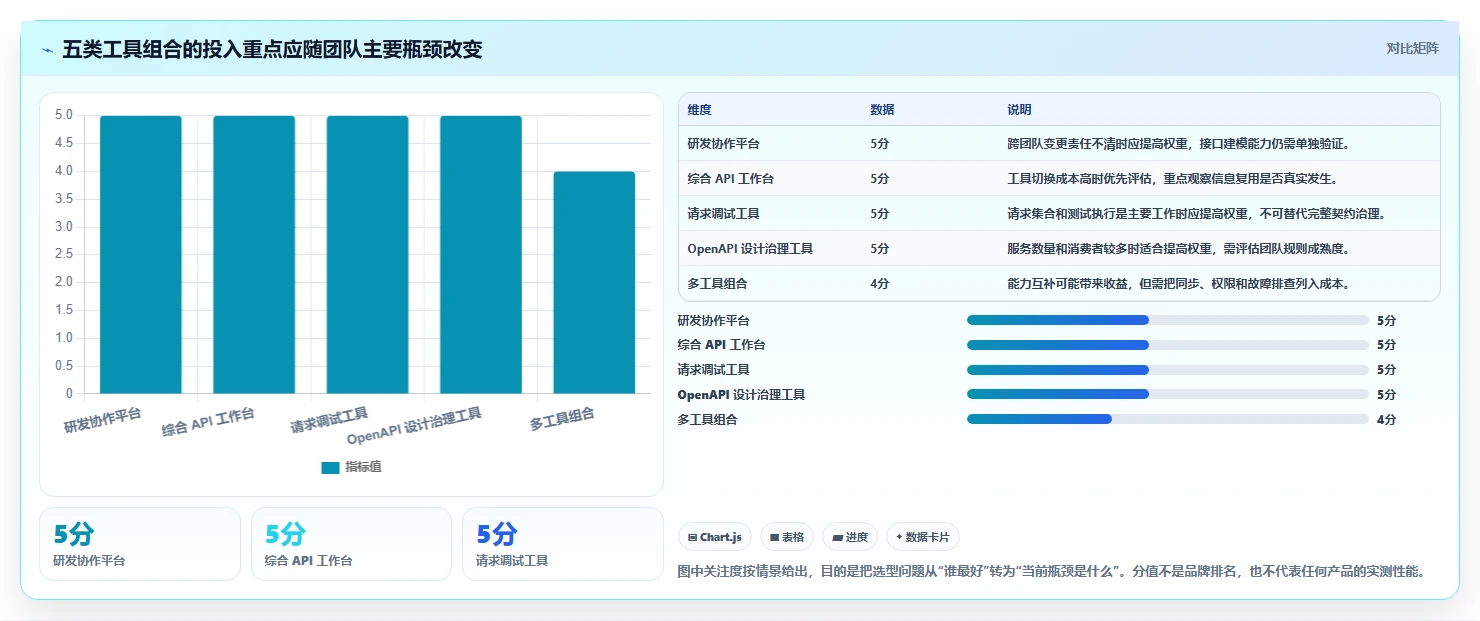Click 多工具组合 cell in the table
The width and height of the screenshot is (1480, 621).
pyautogui.click(x=717, y=284)
